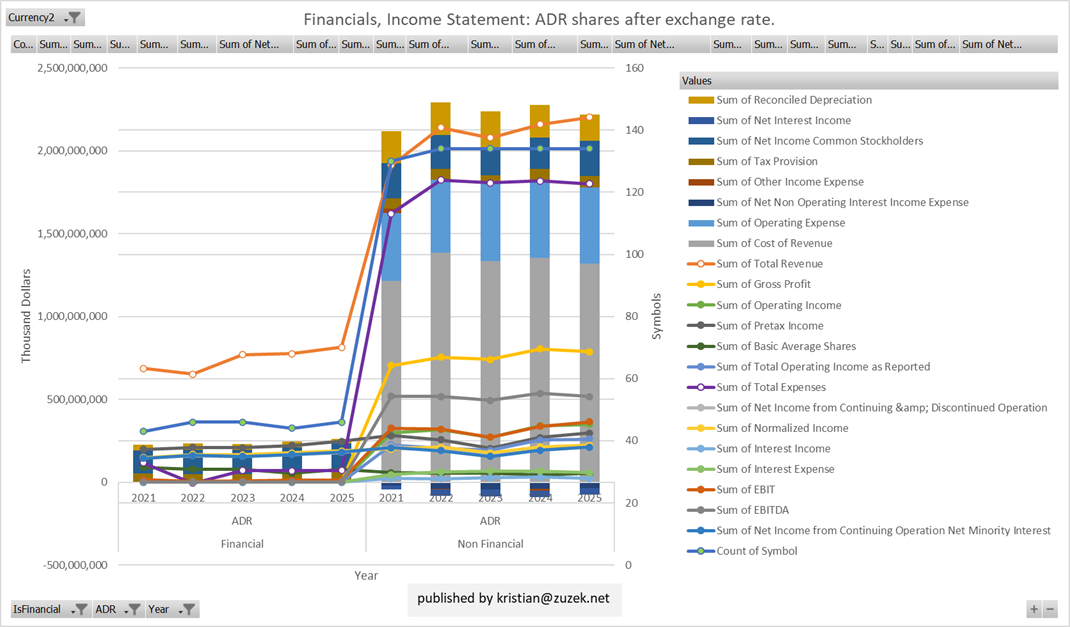Select Sum of Total Revenue legend marker
This screenshot has width=1070, height=627.
coord(701,264)
